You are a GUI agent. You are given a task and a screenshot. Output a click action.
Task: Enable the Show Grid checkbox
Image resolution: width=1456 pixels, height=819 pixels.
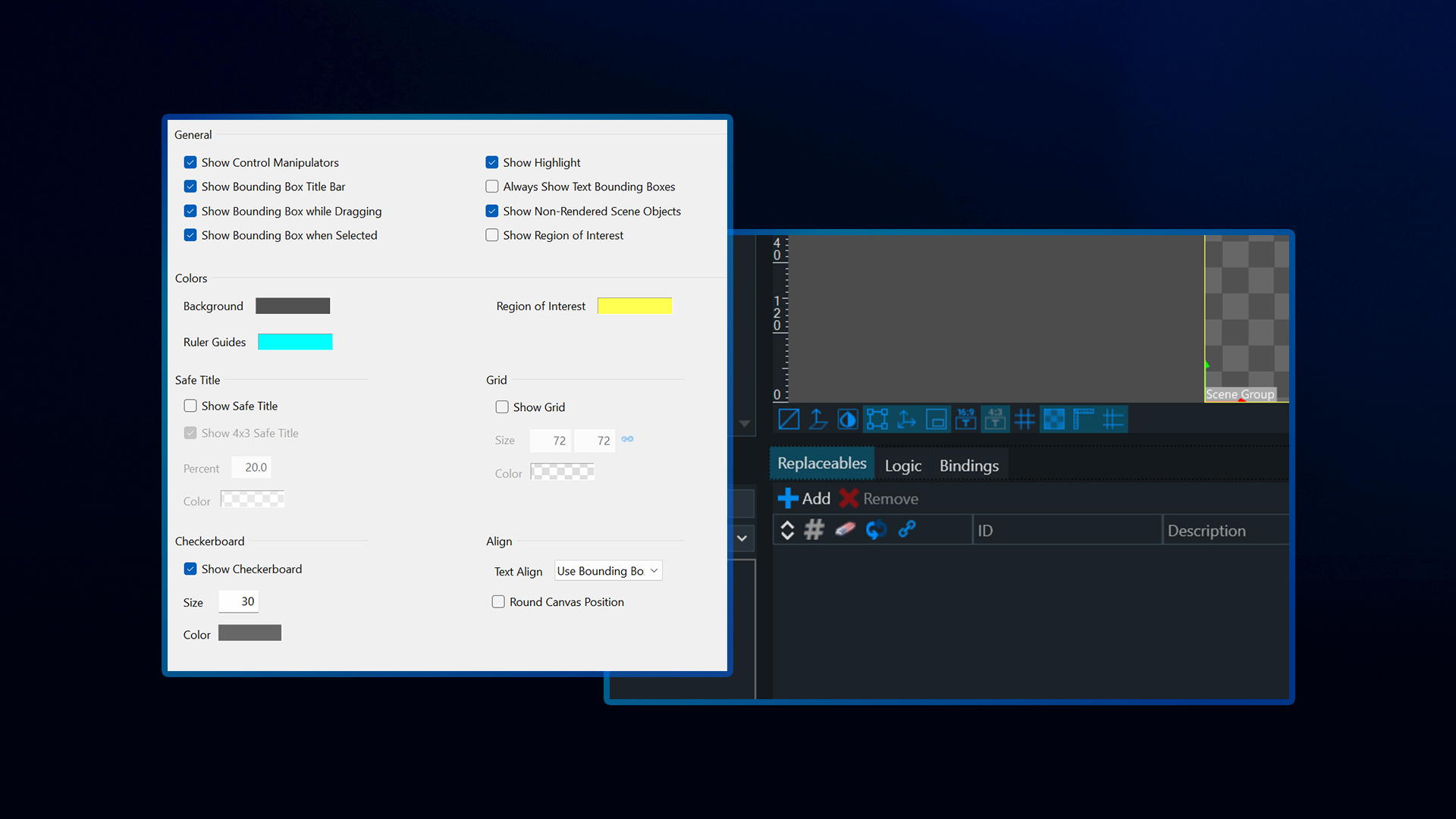[x=502, y=407]
